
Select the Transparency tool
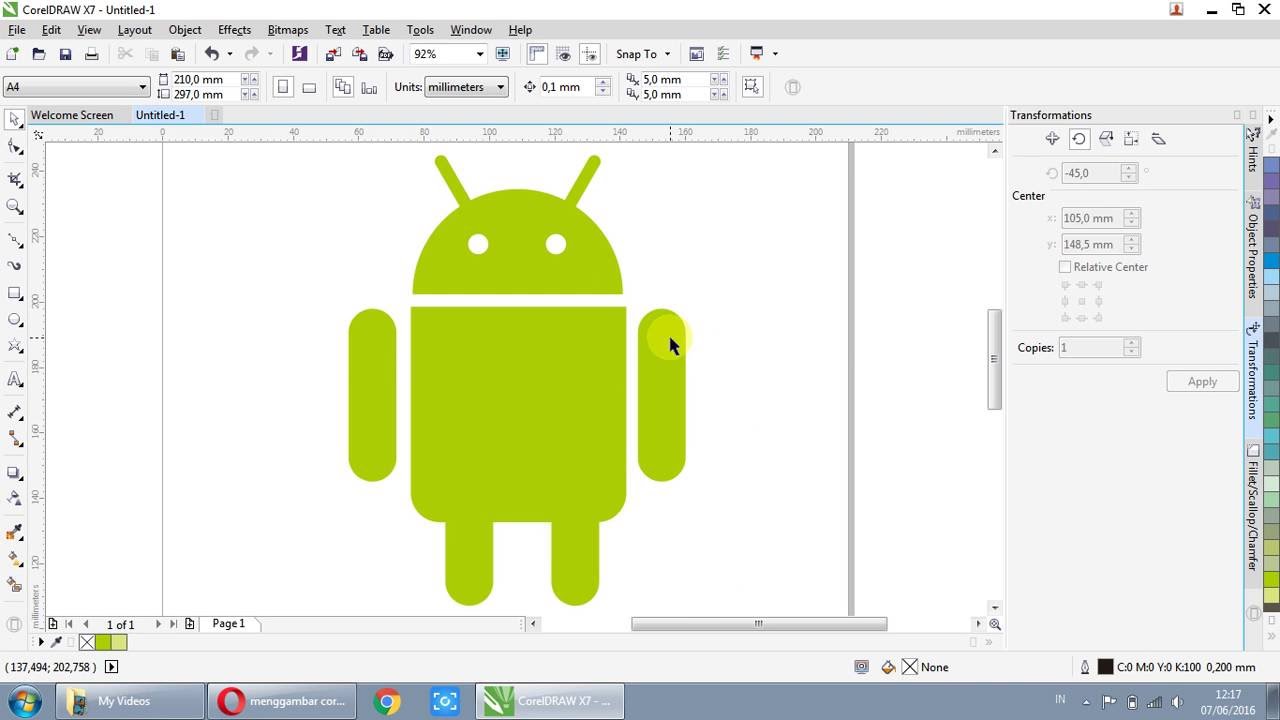pos(14,498)
